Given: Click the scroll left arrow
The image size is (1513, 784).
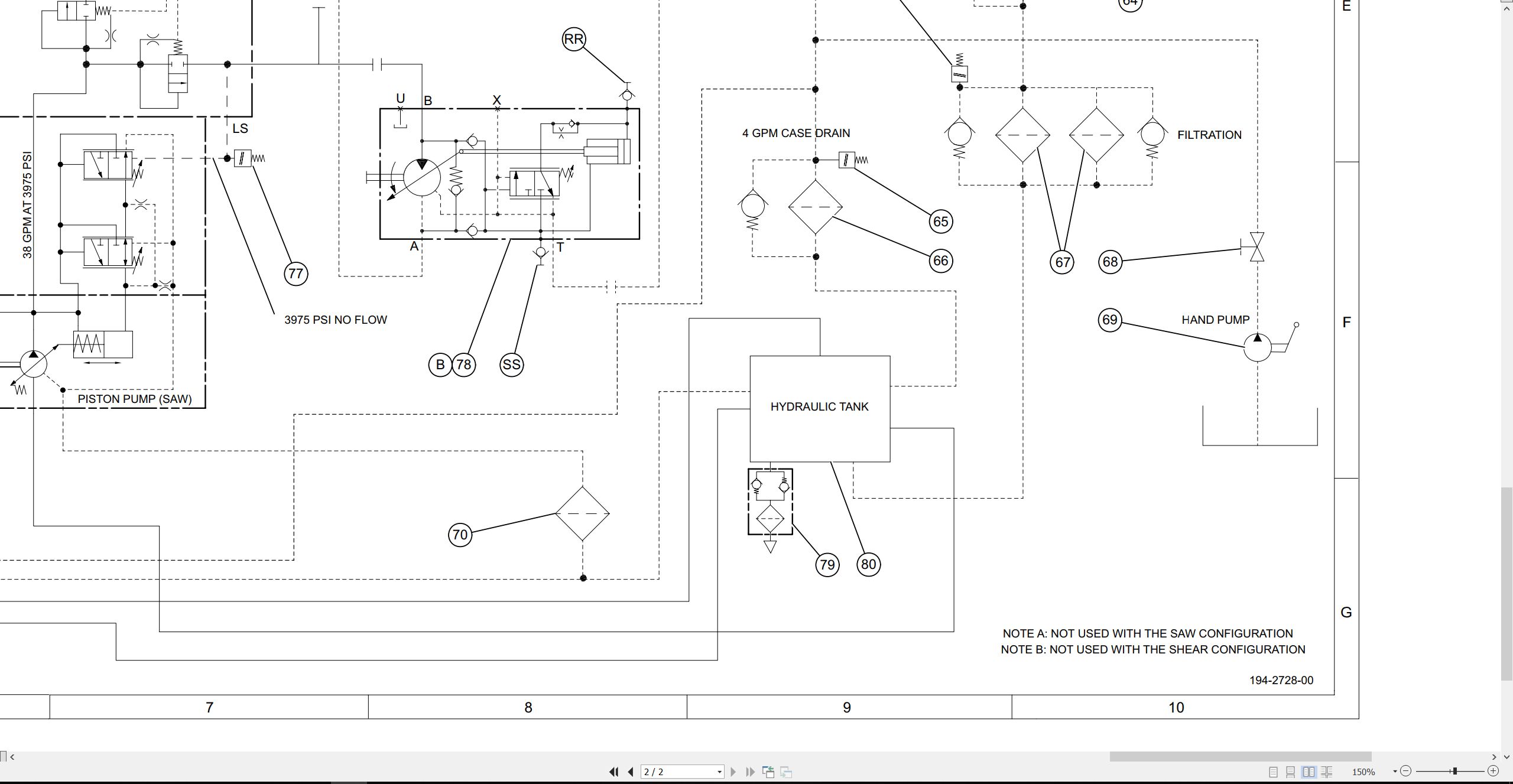Looking at the screenshot, I should coord(12,757).
